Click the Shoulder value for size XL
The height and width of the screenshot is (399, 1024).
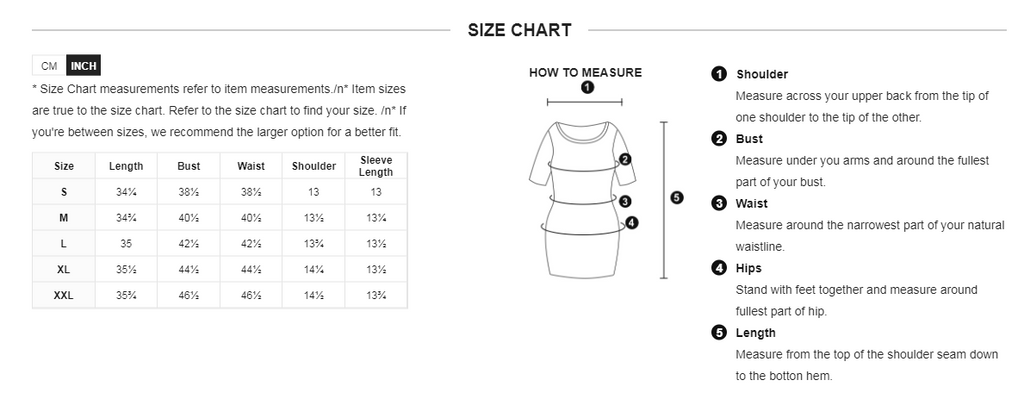tap(313, 269)
